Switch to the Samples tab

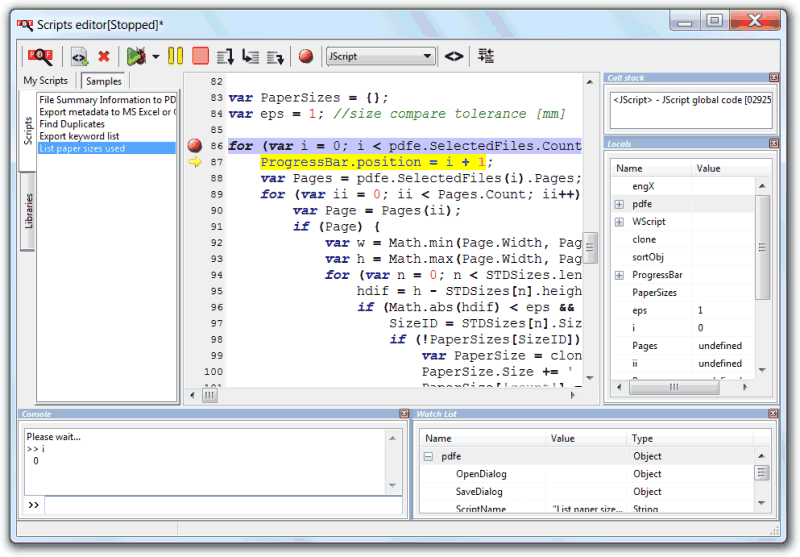pyautogui.click(x=104, y=81)
